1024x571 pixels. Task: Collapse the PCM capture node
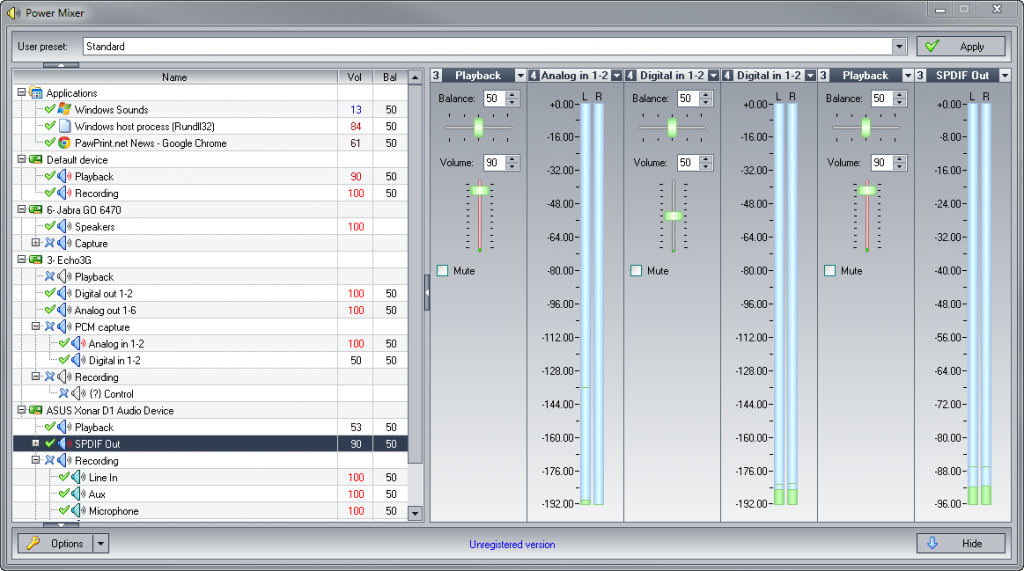pos(36,327)
